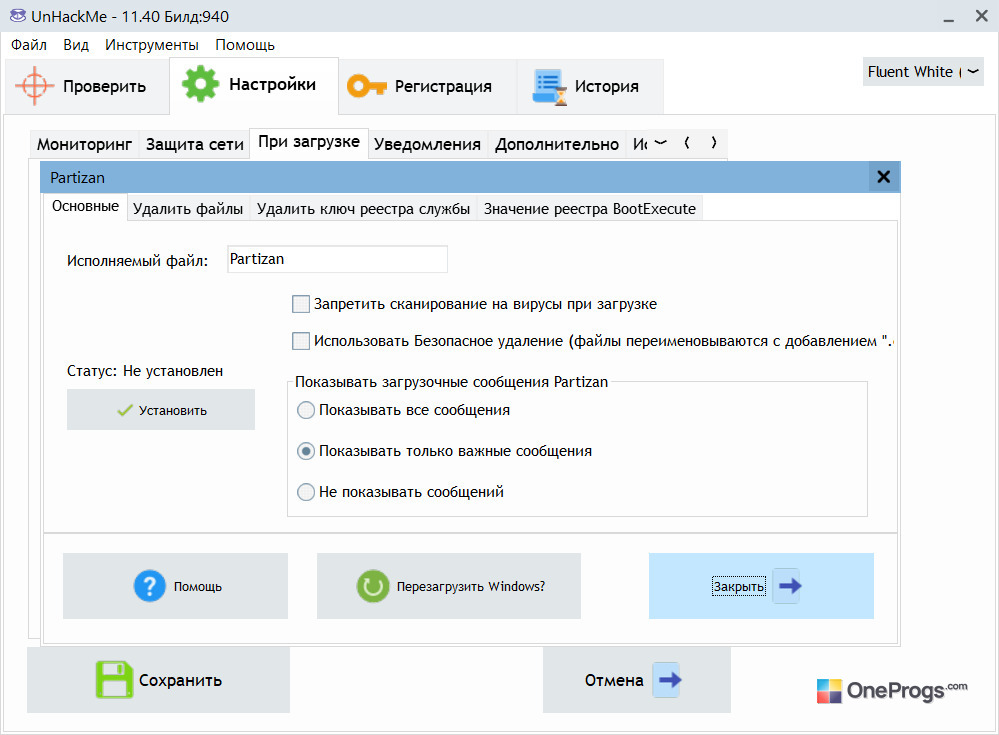Open the Fluent White theme dropdown

point(923,71)
